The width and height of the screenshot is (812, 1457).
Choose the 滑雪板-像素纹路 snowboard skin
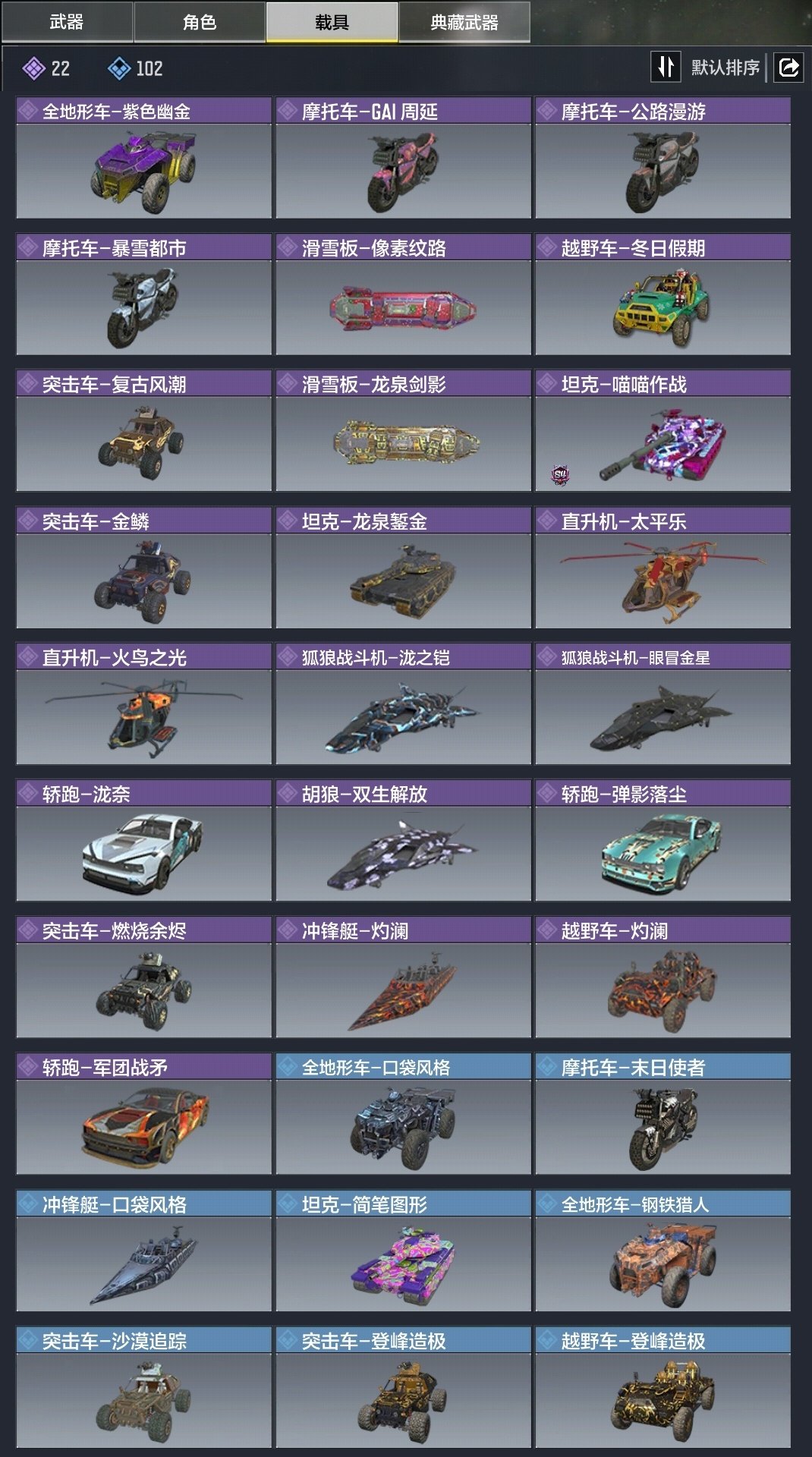coord(403,294)
